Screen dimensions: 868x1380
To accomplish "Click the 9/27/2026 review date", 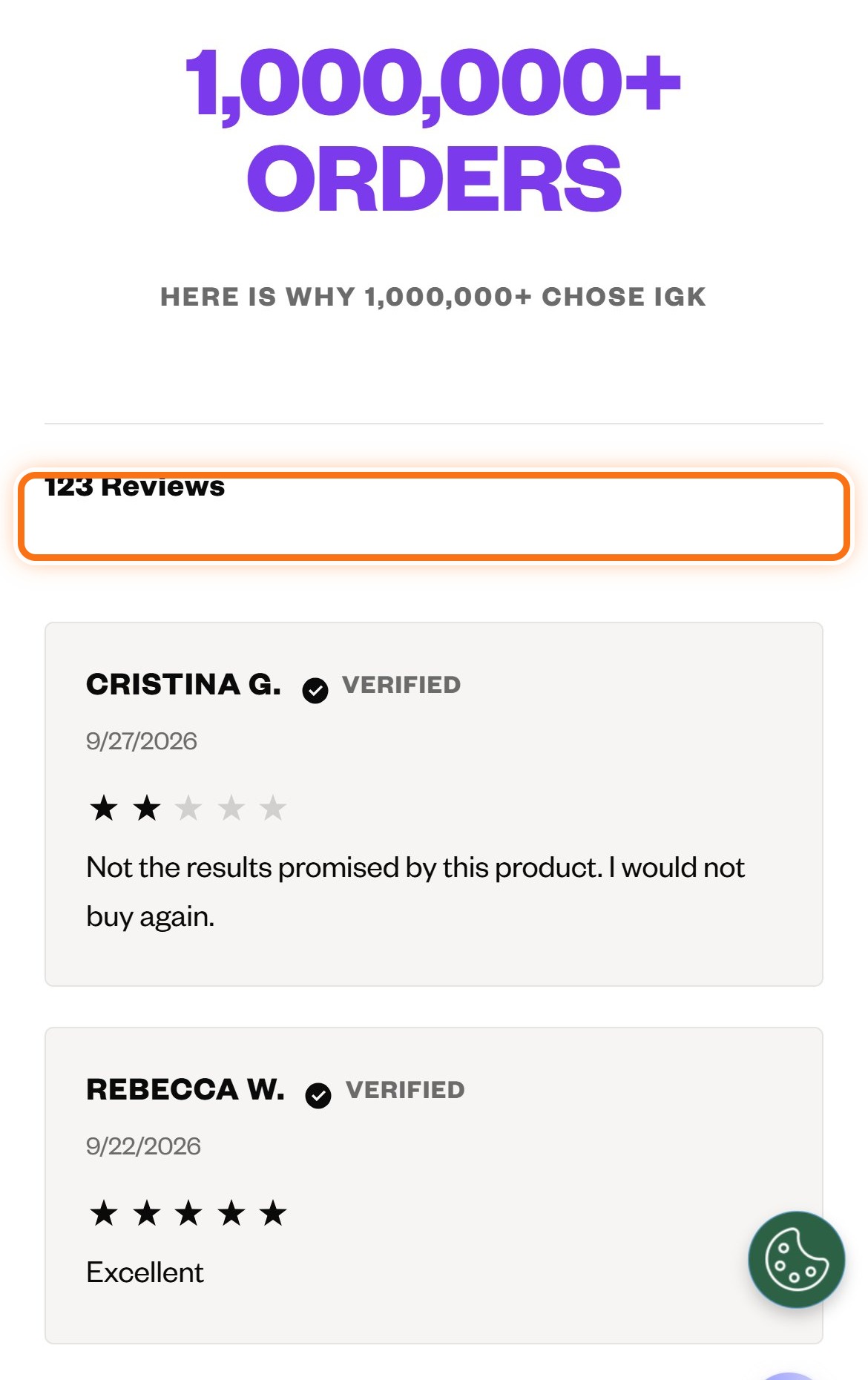I will [x=142, y=741].
